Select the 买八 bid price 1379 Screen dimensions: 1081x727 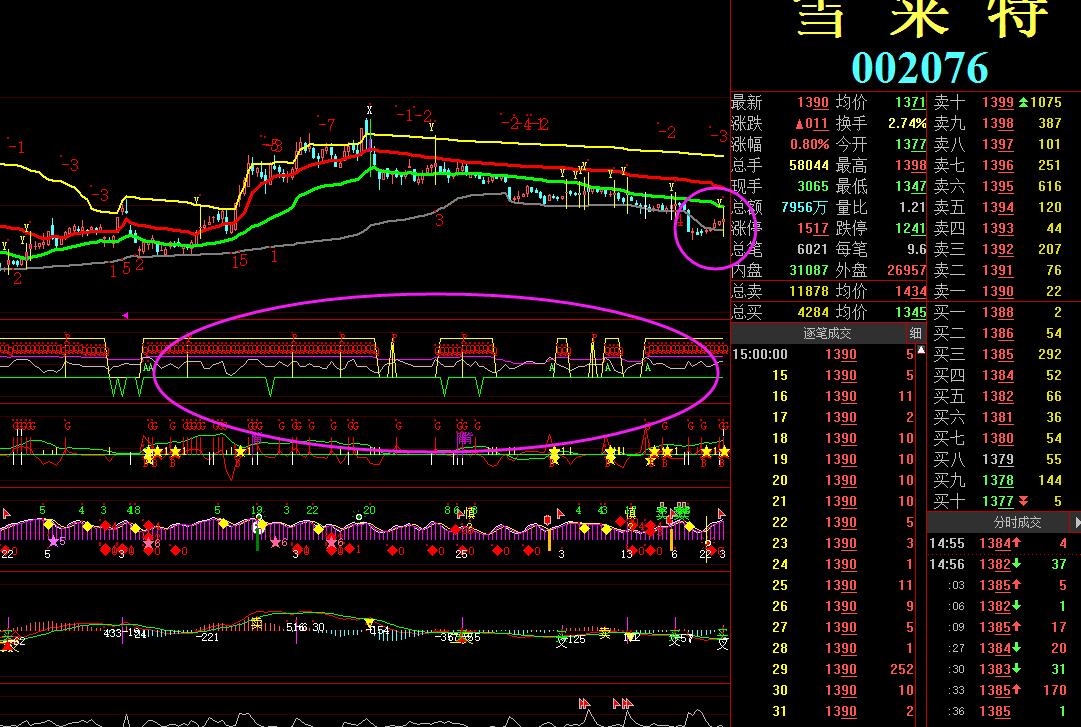click(998, 459)
